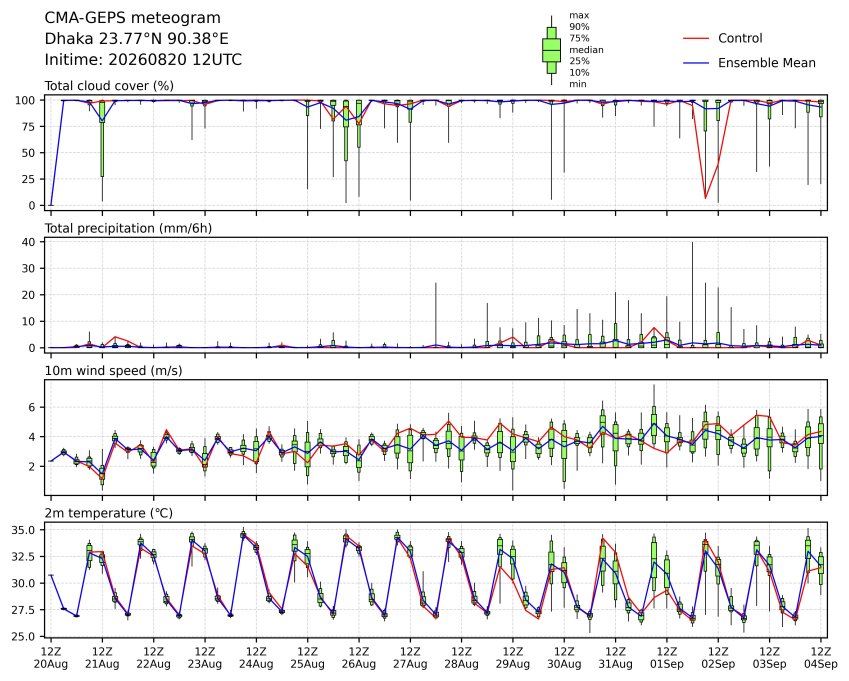This screenshot has width=849, height=681.
Task: Click the '40' tick on precipitation axis
Action: point(29,242)
